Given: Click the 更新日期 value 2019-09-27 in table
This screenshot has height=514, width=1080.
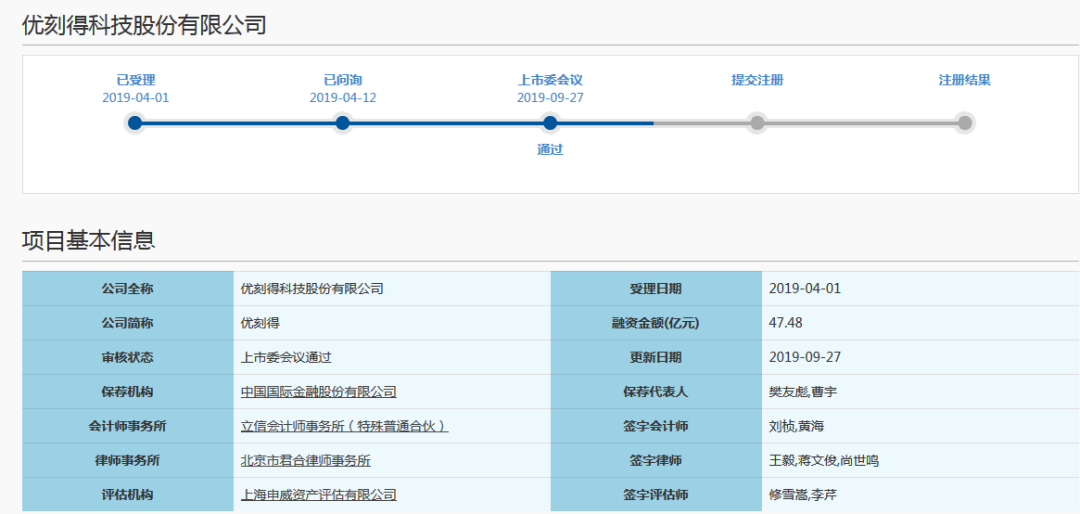Looking at the screenshot, I should coord(804,358).
